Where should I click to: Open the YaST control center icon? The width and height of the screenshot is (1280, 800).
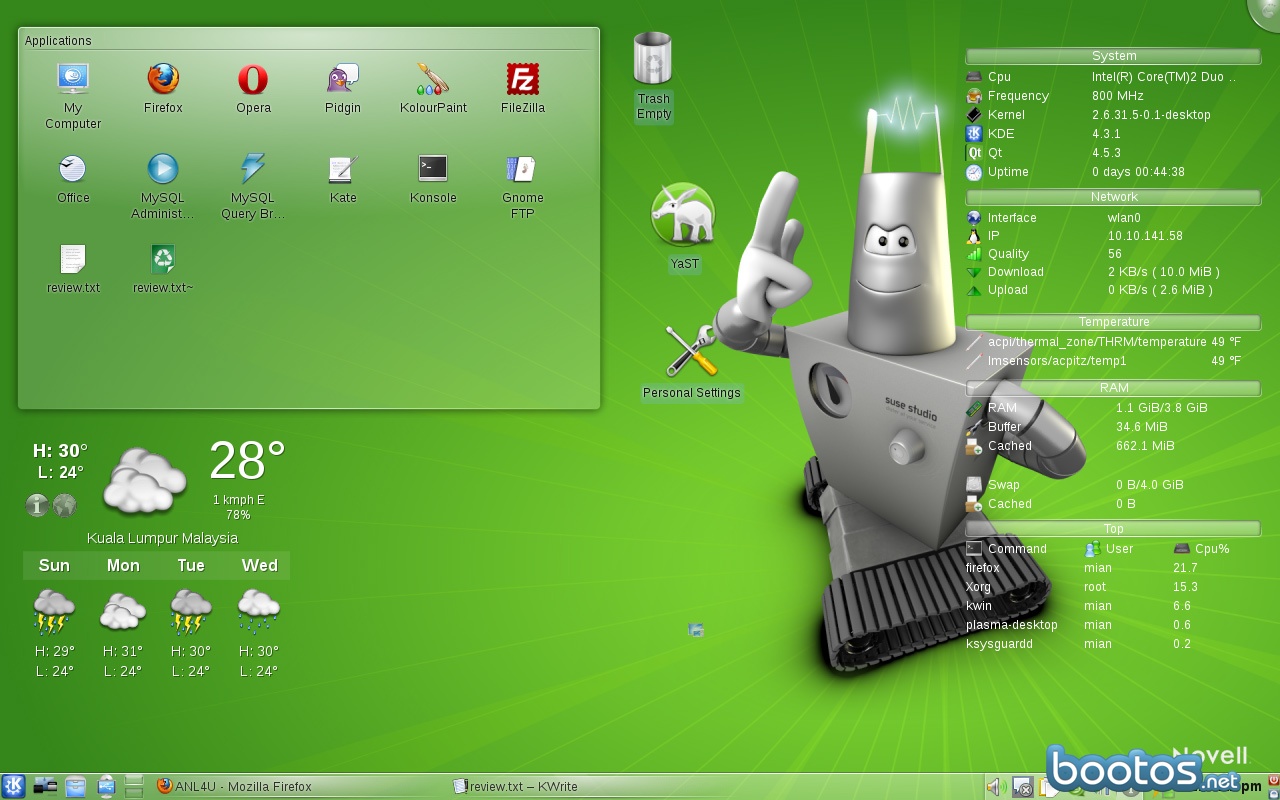pos(684,215)
